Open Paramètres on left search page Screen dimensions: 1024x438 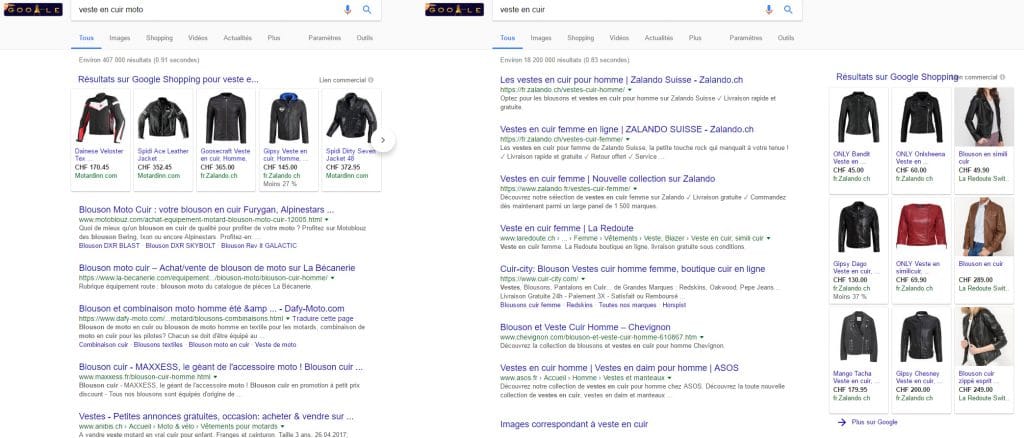pos(325,38)
